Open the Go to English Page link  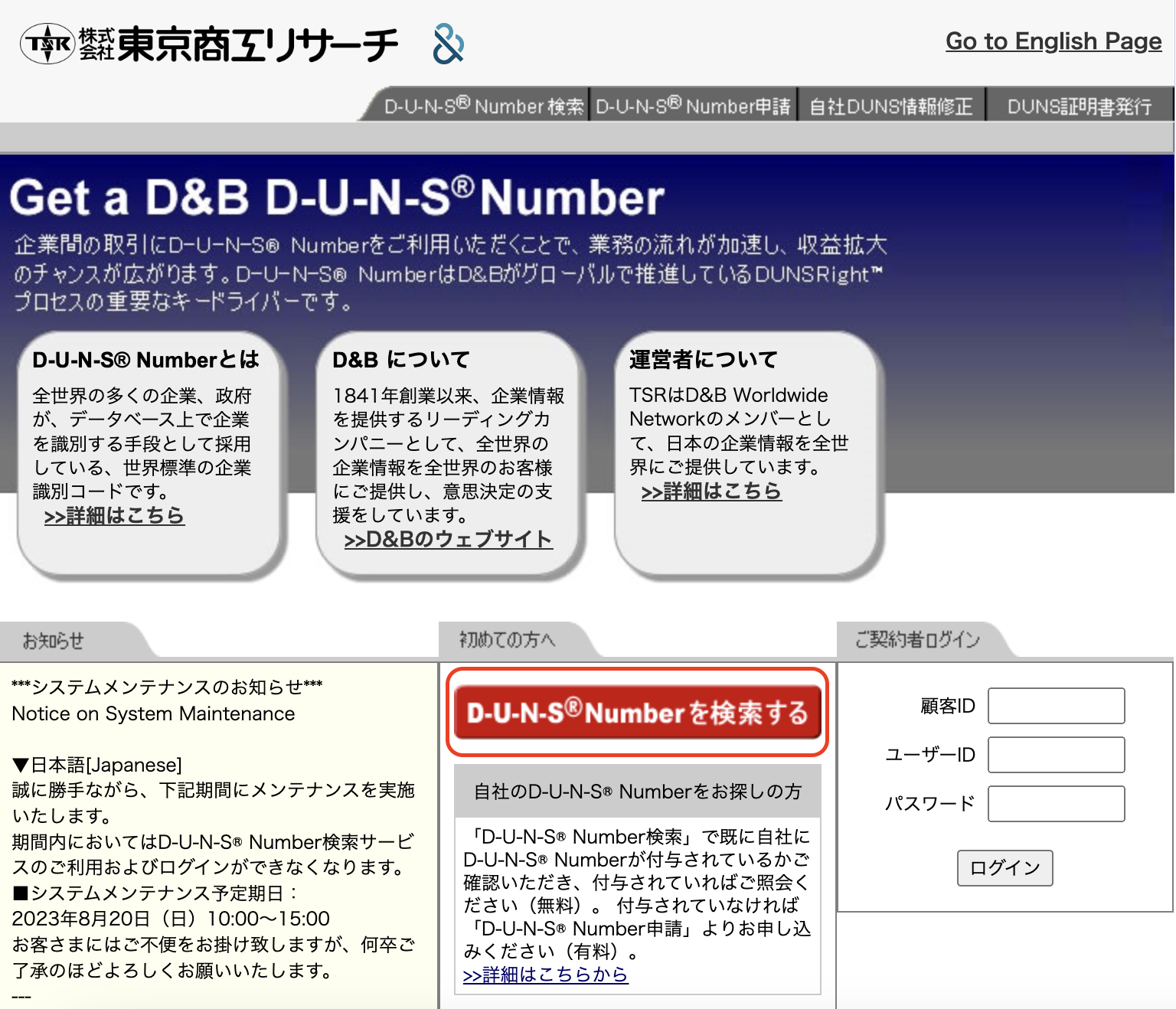tap(1053, 41)
